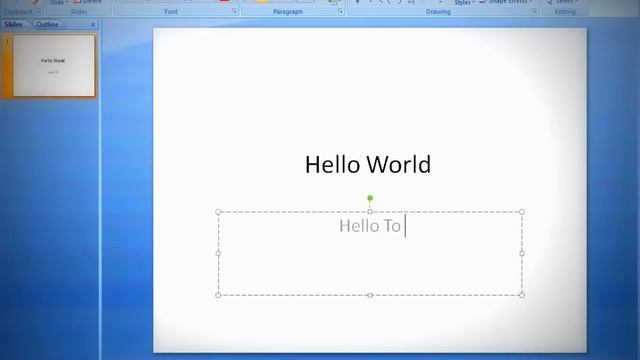Click the bottom-middle sizing handle of subtitle box
The image size is (640, 360).
[x=370, y=295]
